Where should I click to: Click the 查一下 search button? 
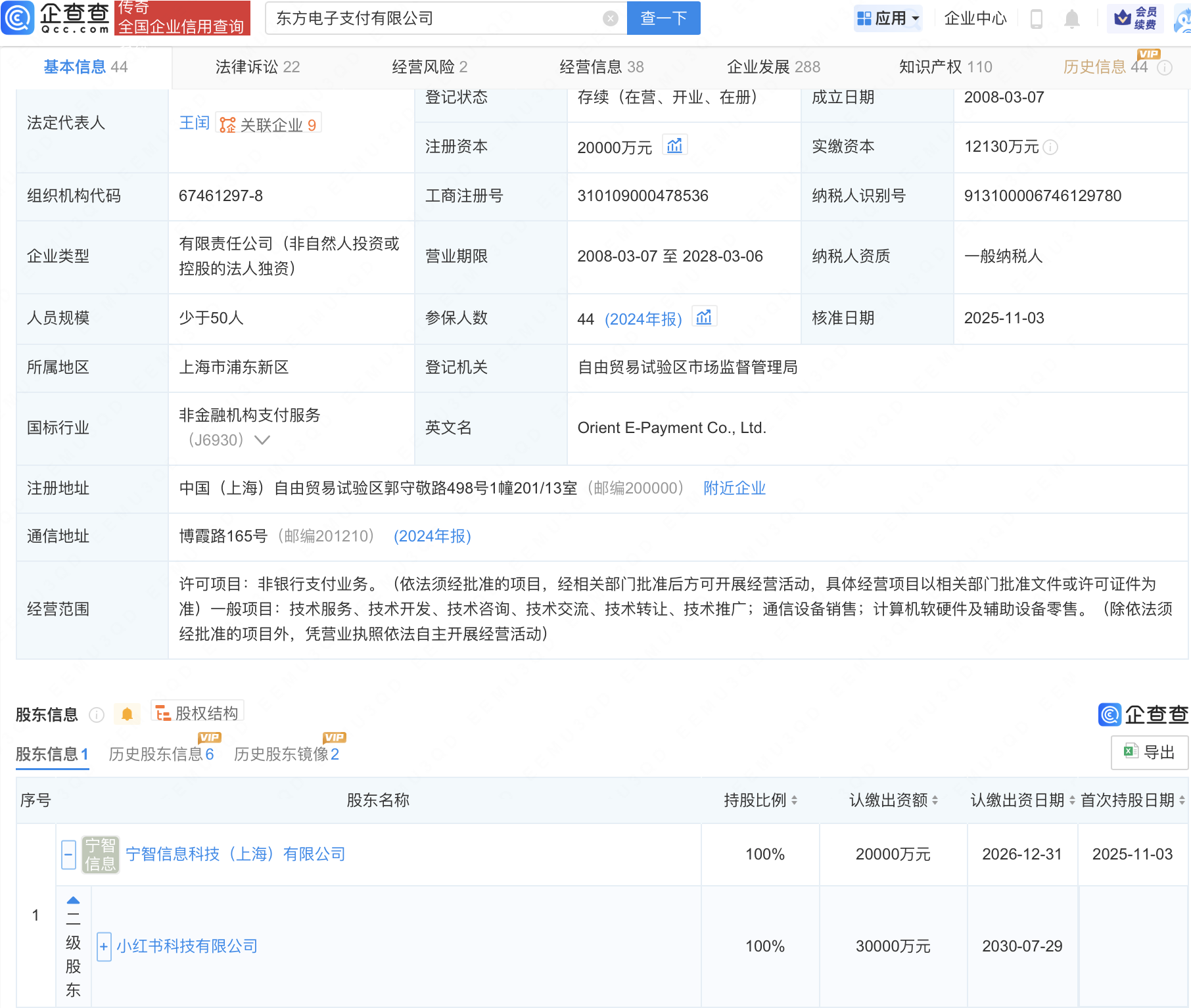[x=663, y=18]
